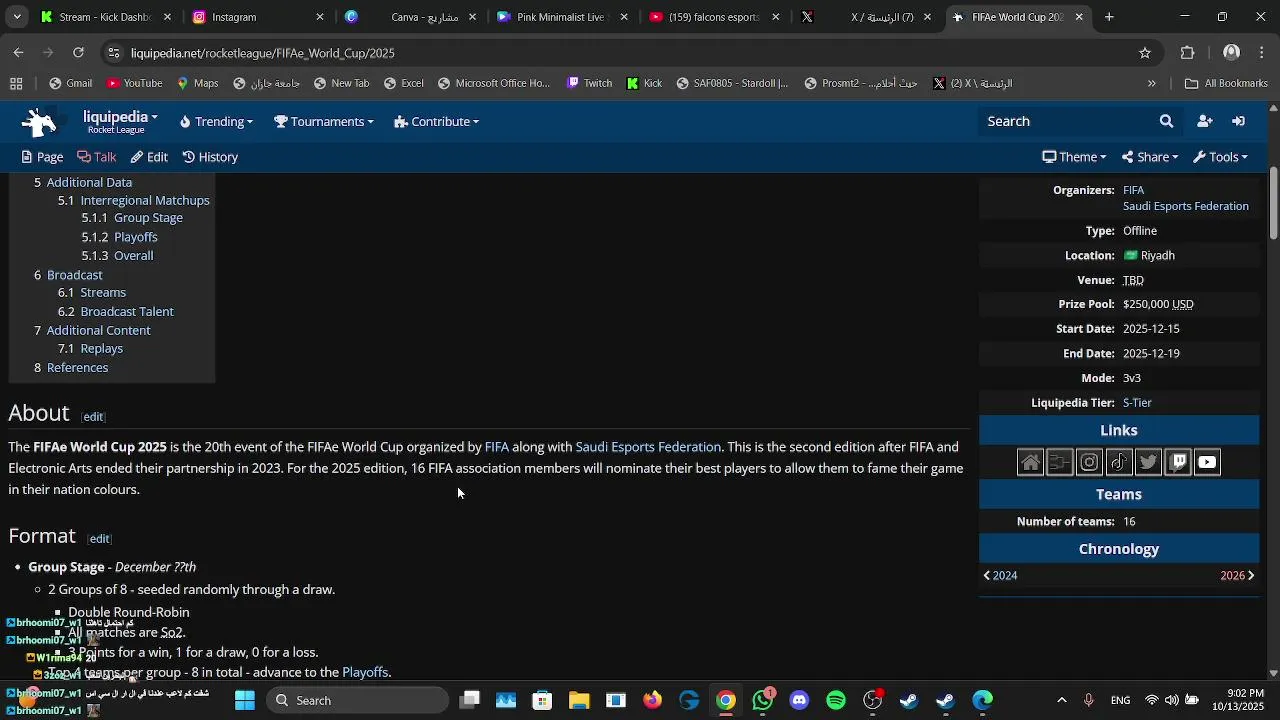Open the S-Tier Liquipedia Tier link

[x=1137, y=403]
